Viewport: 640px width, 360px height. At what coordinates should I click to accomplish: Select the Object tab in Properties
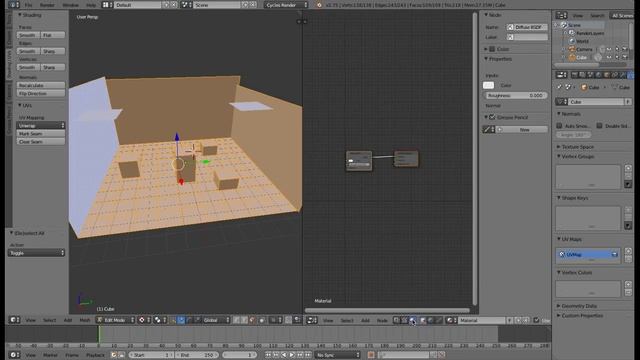point(607,75)
